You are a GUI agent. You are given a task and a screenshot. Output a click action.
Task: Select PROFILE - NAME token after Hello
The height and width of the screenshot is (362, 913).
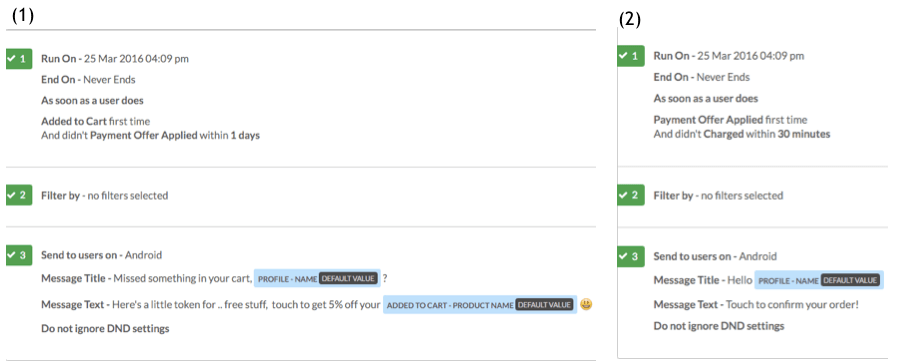[x=788, y=281]
